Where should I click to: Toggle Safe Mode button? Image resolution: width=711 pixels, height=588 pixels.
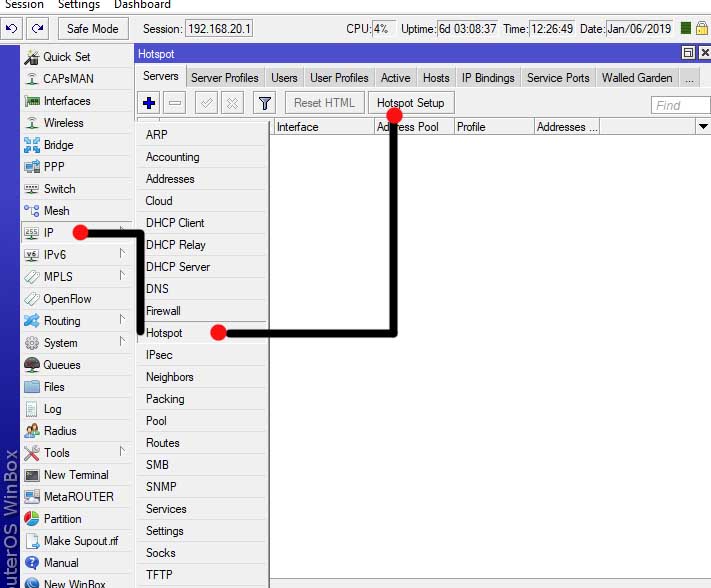[93, 29]
